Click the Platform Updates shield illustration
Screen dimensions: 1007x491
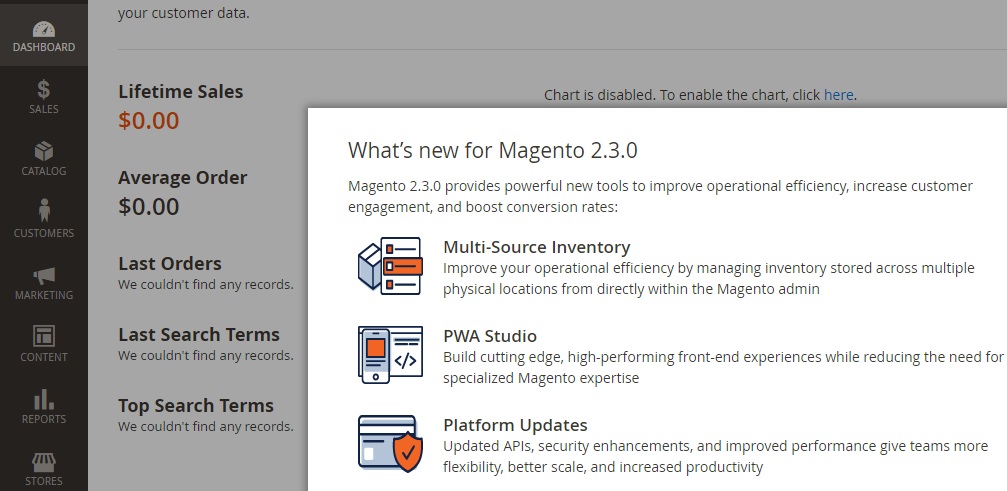pos(390,444)
